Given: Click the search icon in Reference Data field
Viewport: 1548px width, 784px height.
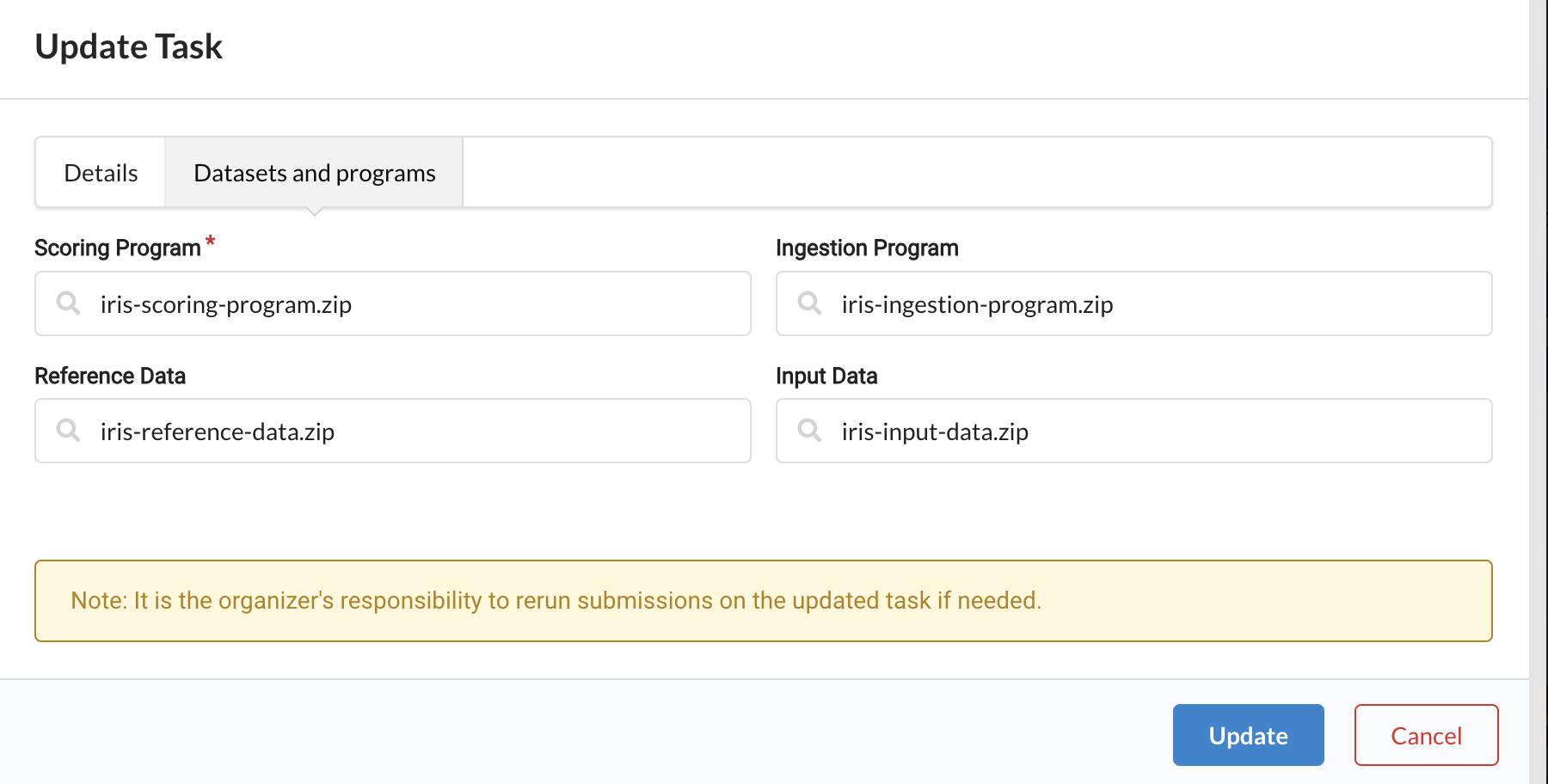Looking at the screenshot, I should point(68,431).
